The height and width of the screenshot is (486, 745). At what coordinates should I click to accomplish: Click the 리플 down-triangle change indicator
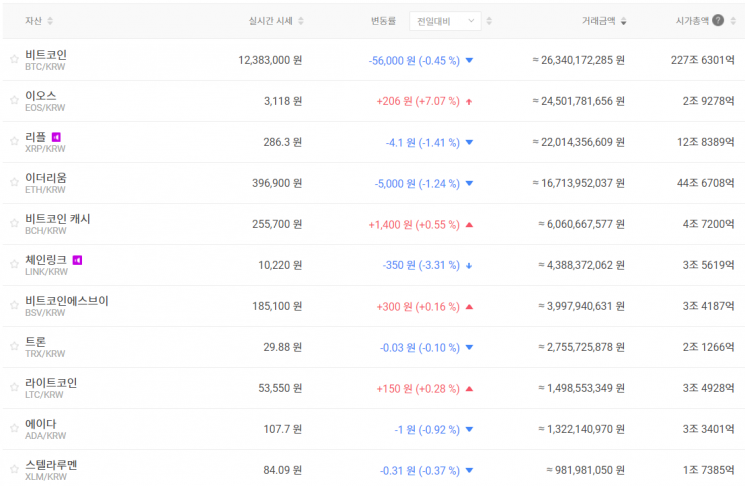point(469,143)
